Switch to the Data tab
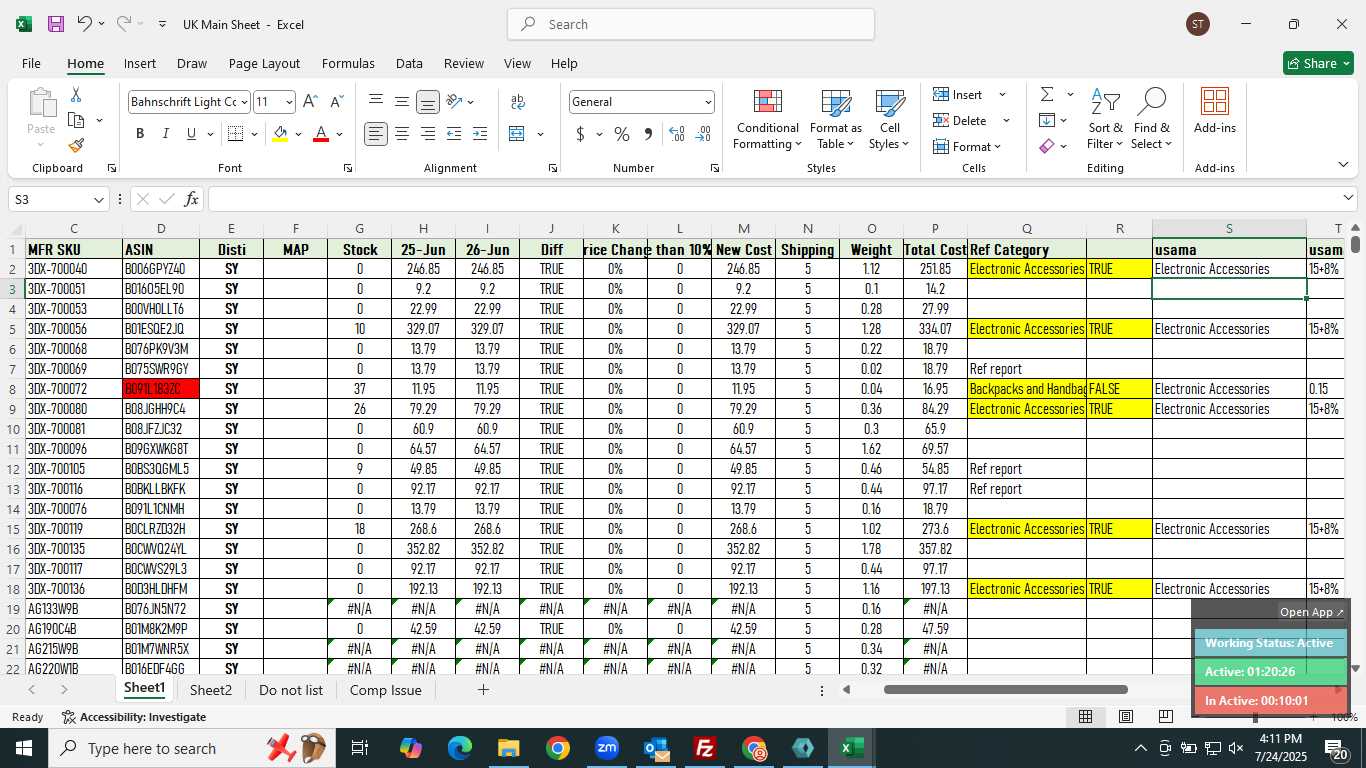The width and height of the screenshot is (1366, 768). click(x=409, y=63)
